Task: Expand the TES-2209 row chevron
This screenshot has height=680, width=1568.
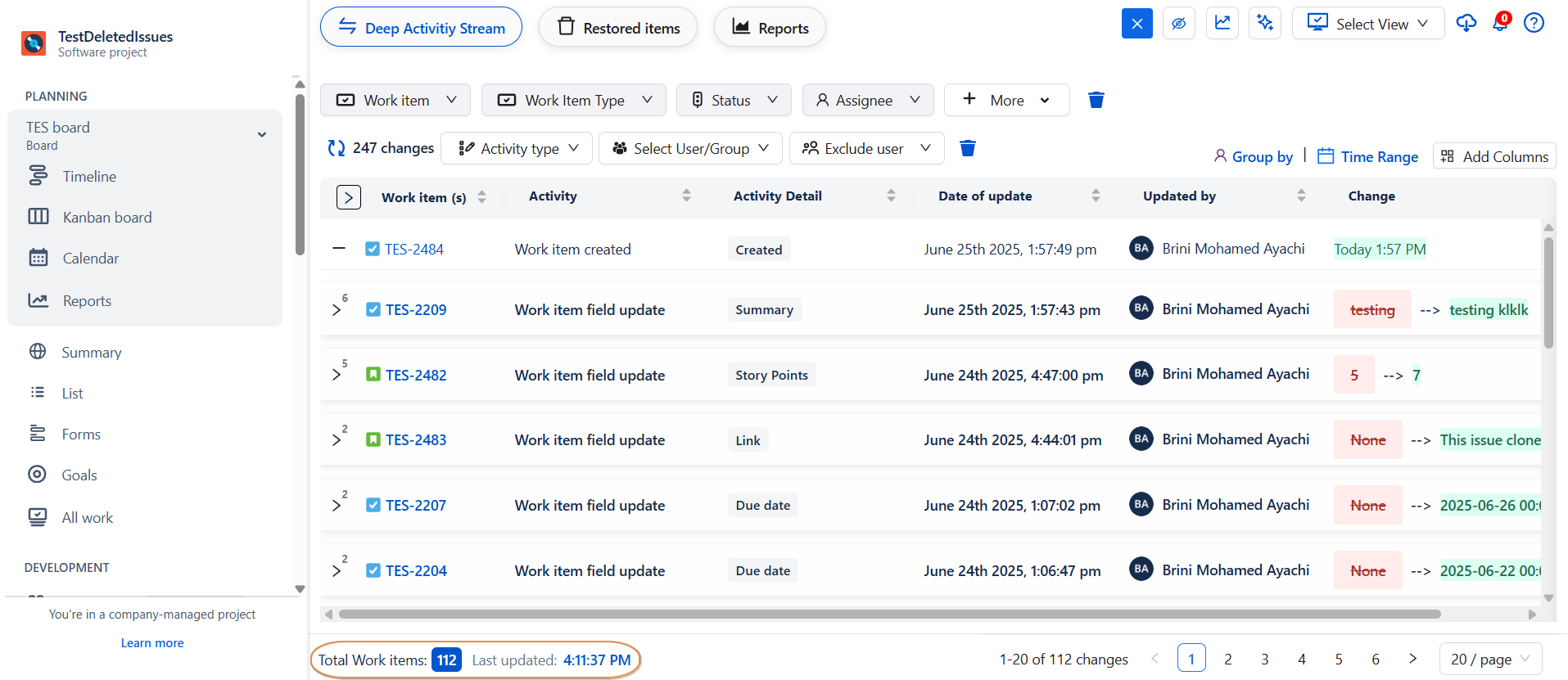Action: click(x=337, y=310)
